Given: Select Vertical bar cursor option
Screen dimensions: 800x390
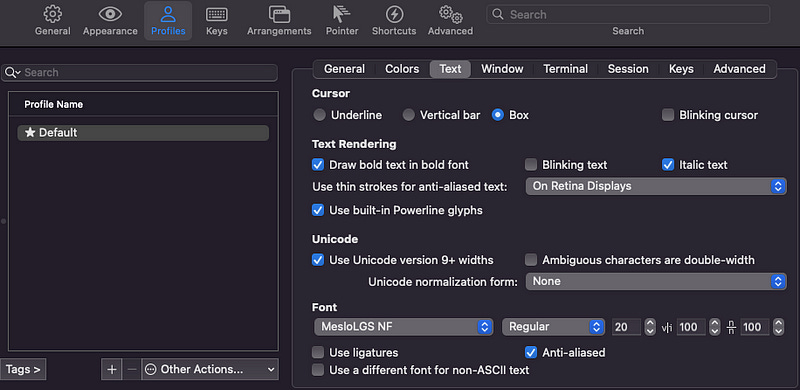Looking at the screenshot, I should [x=408, y=115].
